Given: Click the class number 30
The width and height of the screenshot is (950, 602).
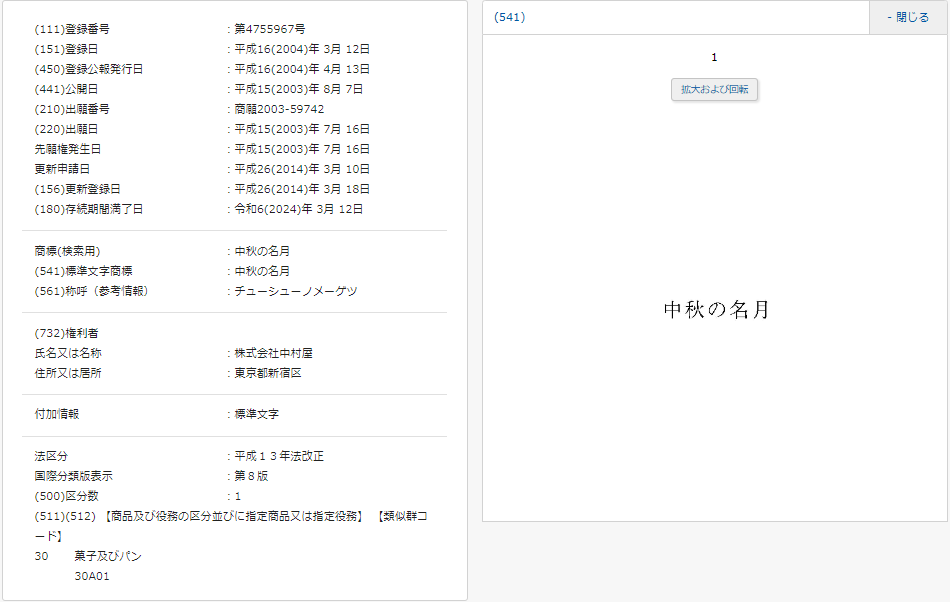Looking at the screenshot, I should click(x=41, y=556).
